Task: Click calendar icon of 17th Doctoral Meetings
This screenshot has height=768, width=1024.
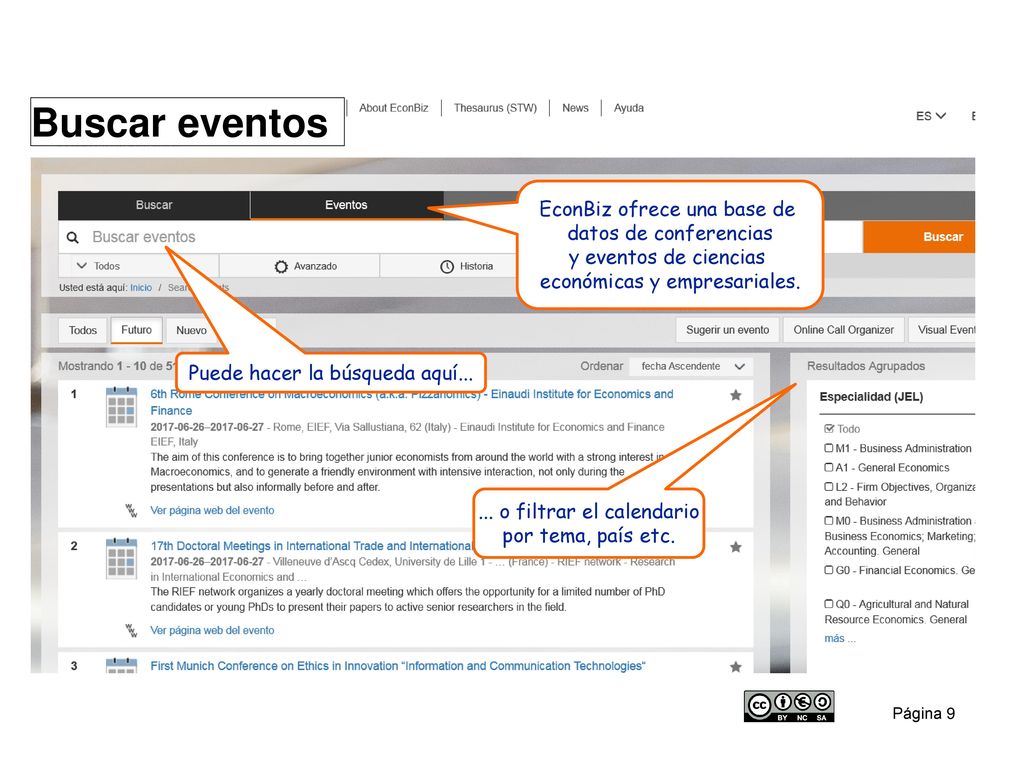Action: click(x=121, y=559)
